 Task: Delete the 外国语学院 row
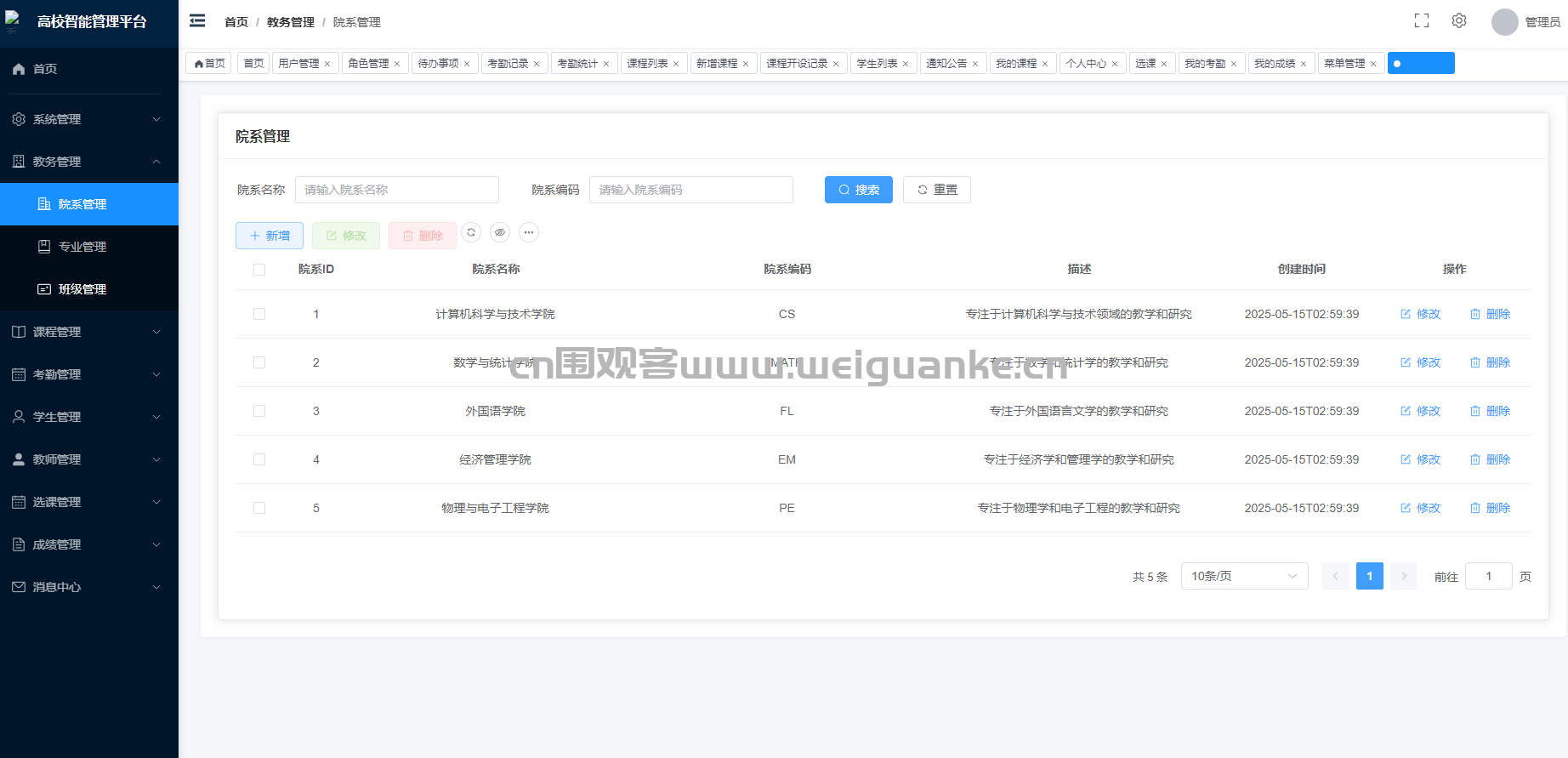(1490, 411)
